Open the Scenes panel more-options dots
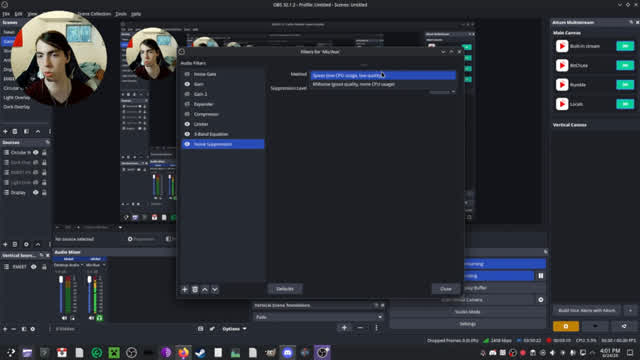 (50, 131)
